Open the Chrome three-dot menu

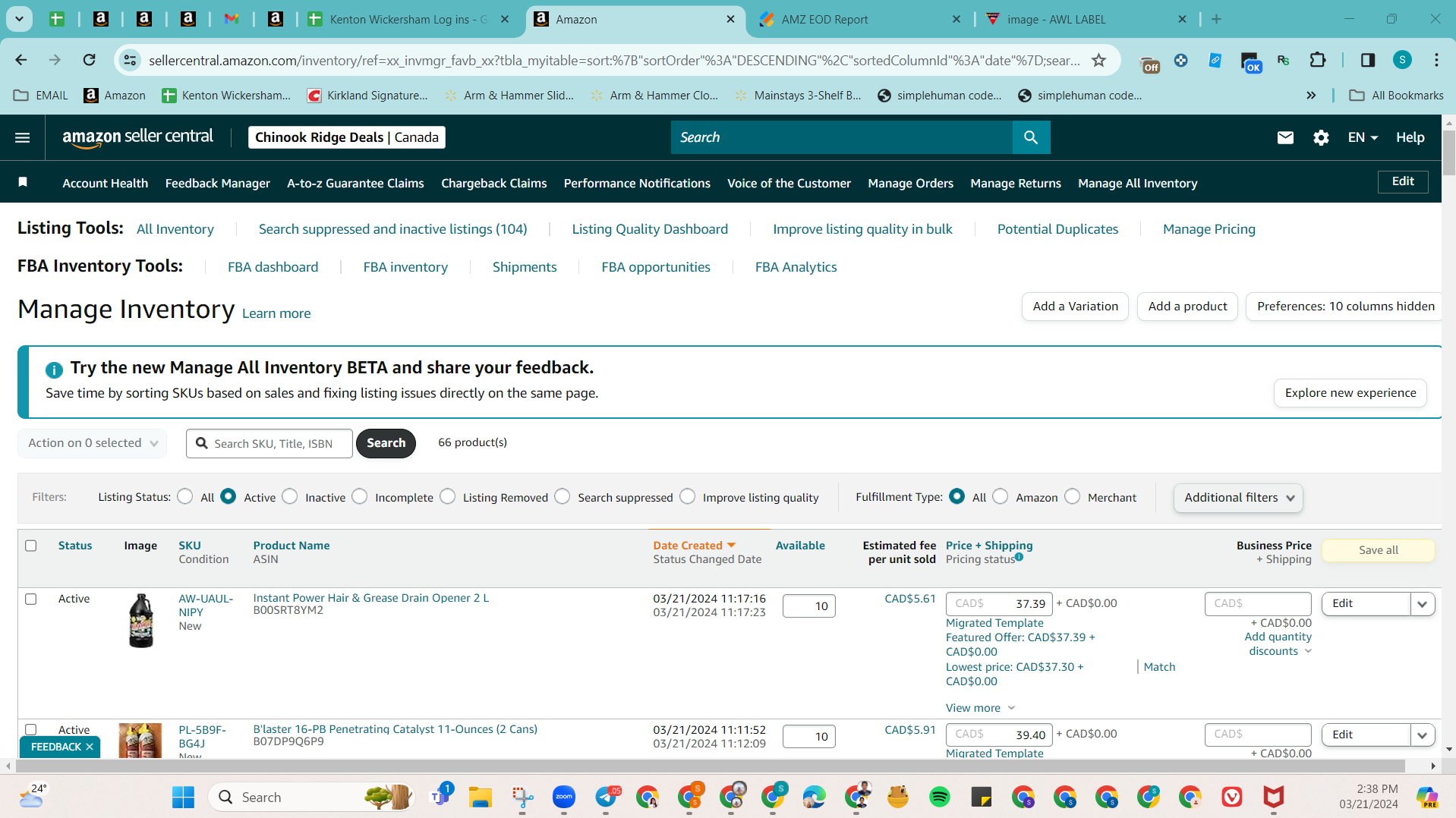pyautogui.click(x=1436, y=60)
